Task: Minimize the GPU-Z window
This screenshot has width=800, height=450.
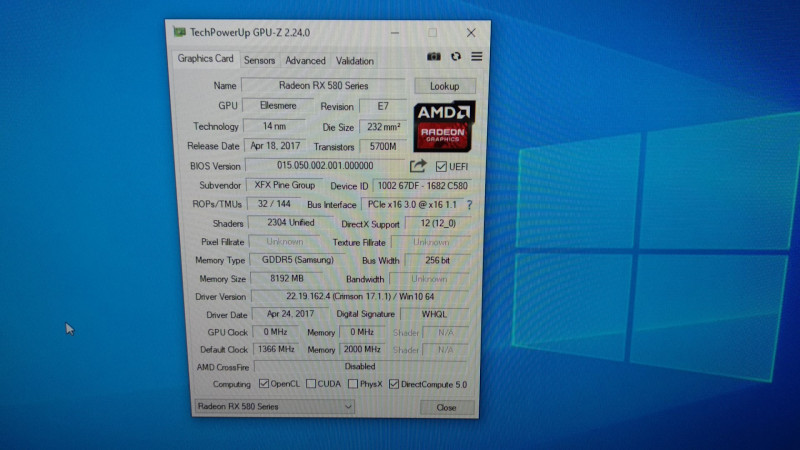Action: pos(395,33)
